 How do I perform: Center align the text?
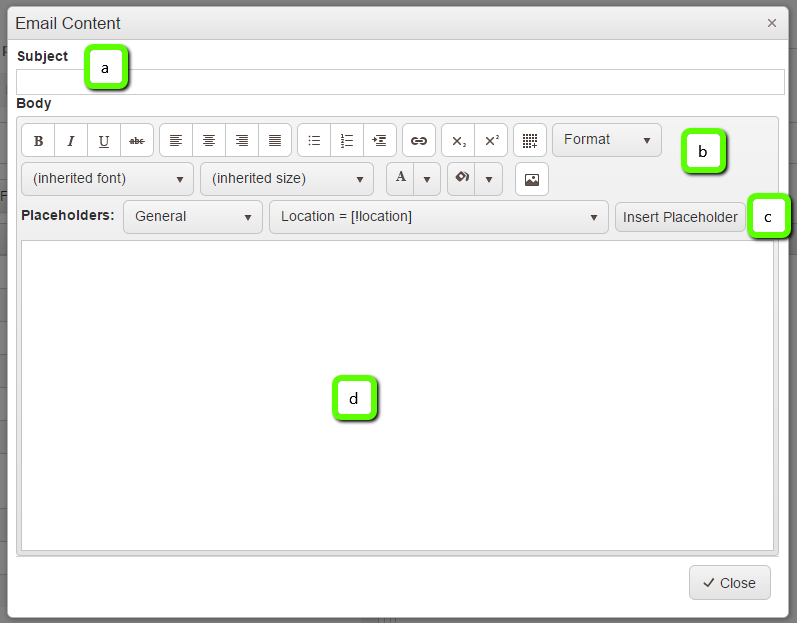[209, 141]
